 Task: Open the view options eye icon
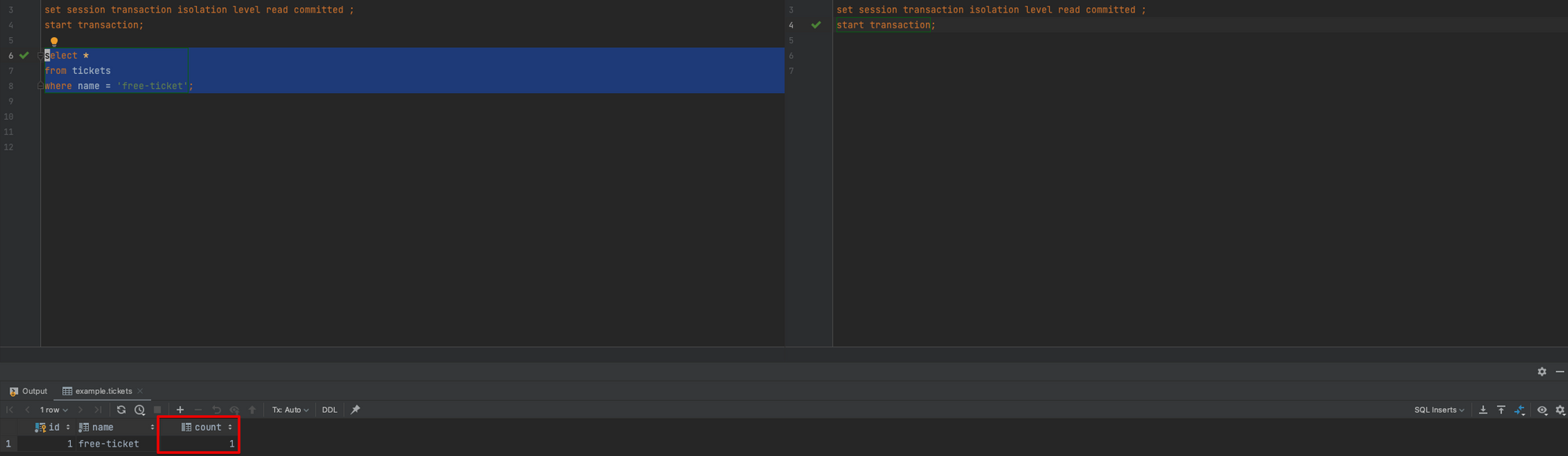click(x=1542, y=410)
